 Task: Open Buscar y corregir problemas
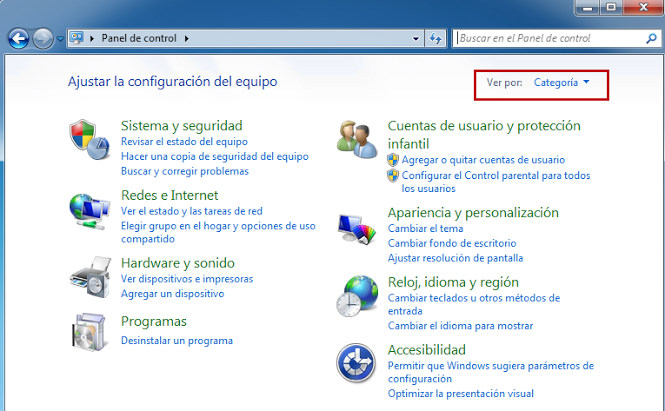coord(184,171)
